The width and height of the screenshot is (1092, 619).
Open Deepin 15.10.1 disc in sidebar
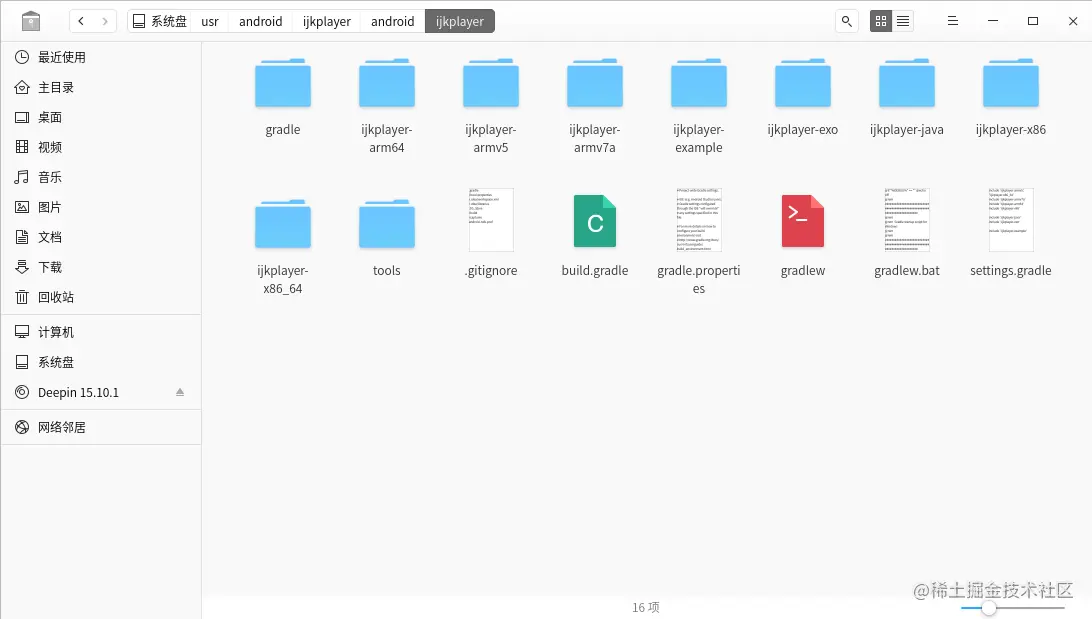click(x=101, y=392)
